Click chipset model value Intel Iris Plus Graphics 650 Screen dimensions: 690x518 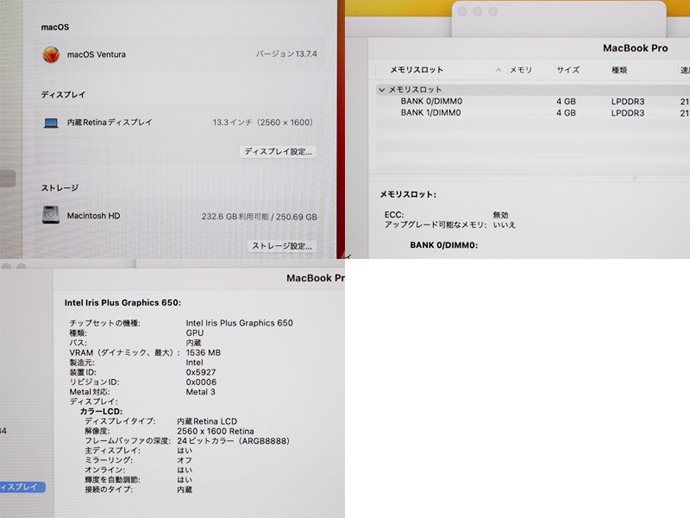click(x=239, y=323)
